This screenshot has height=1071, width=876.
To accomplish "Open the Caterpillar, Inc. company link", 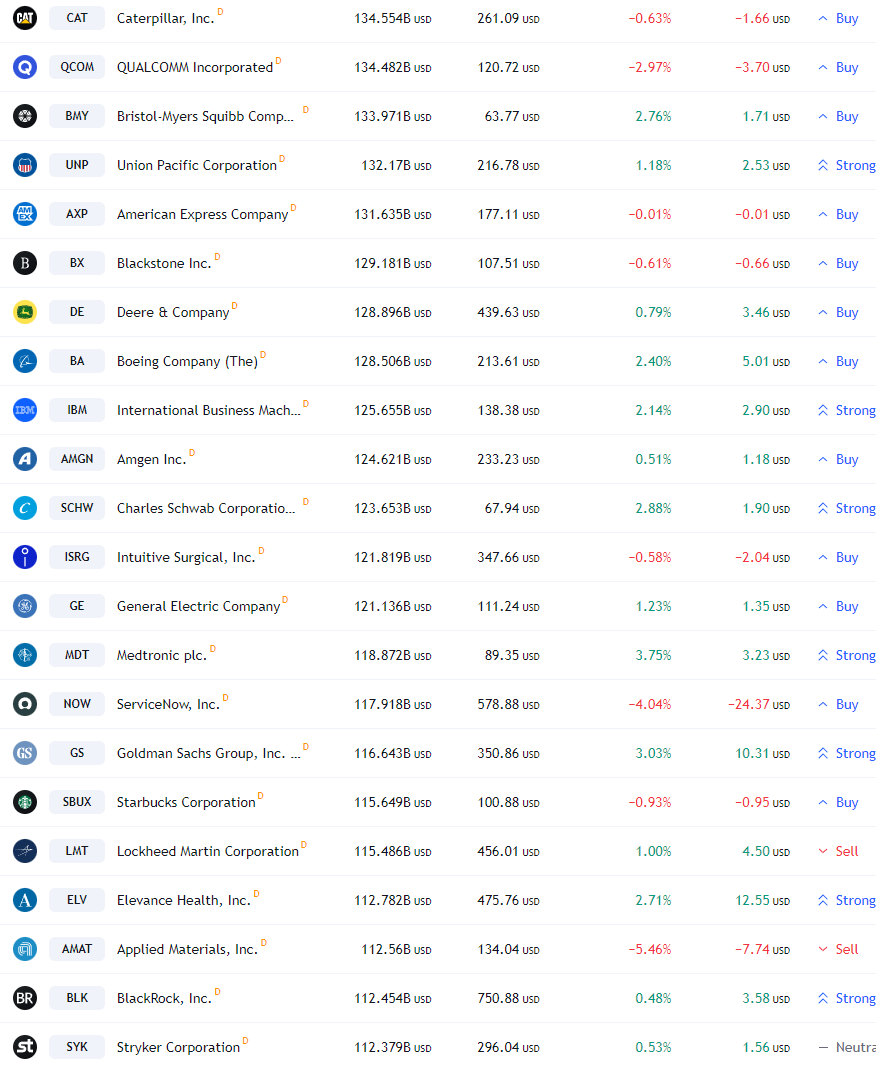I will (165, 18).
